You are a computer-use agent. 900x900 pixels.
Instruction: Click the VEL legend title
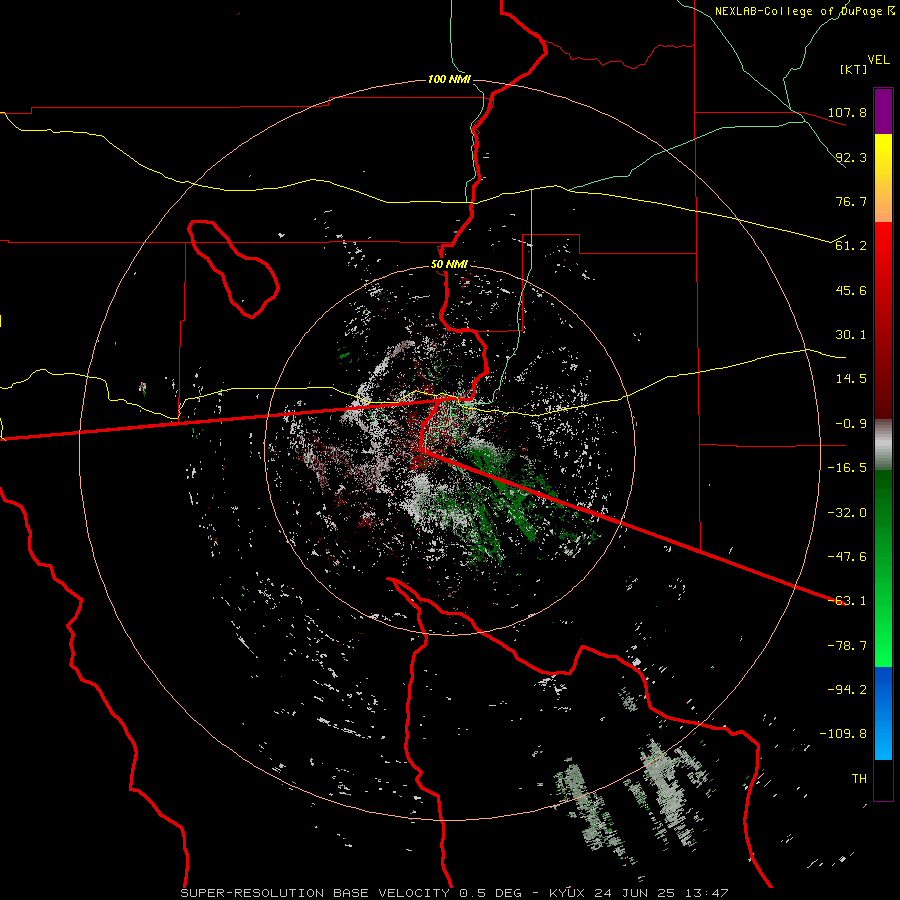pos(878,60)
